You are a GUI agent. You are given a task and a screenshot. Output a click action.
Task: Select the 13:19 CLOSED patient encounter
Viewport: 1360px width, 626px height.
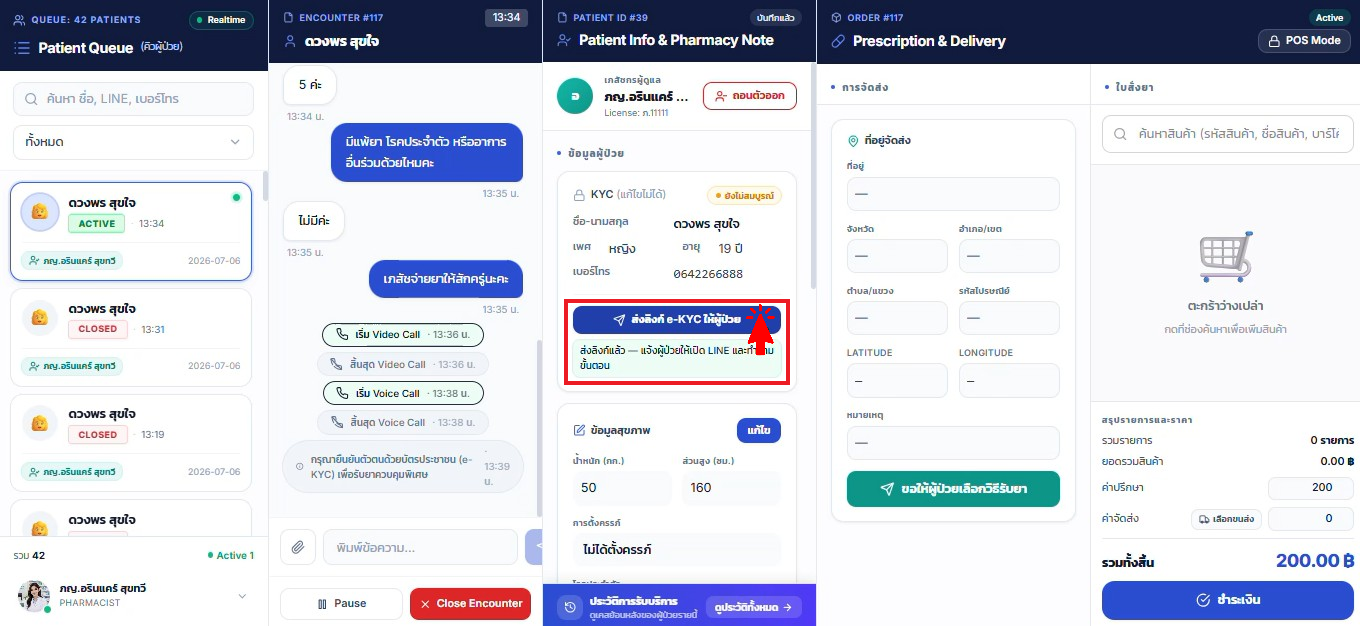pos(131,440)
